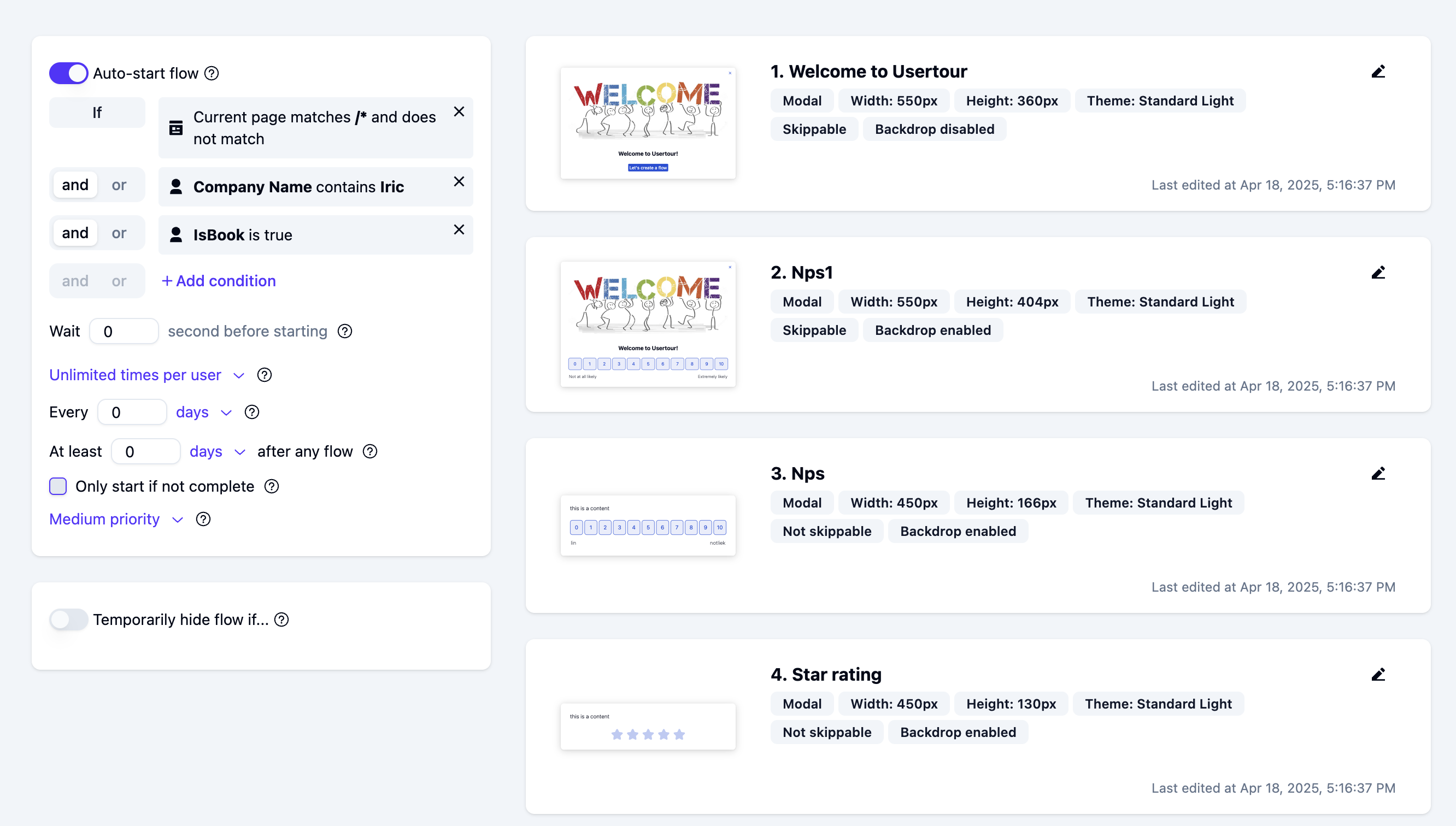The height and width of the screenshot is (826, 1456).
Task: Expand the Medium priority dropdown
Action: click(x=116, y=519)
